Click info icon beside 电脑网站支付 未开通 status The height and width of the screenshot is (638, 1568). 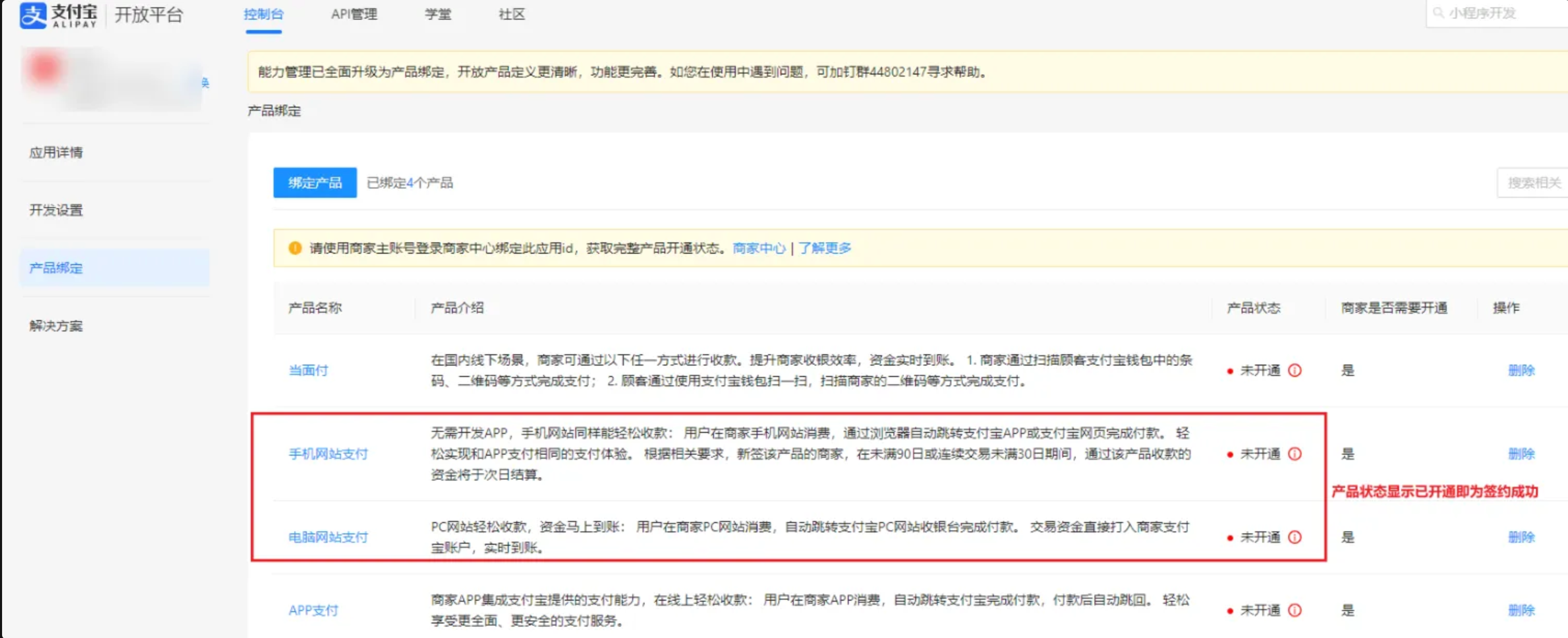1295,537
